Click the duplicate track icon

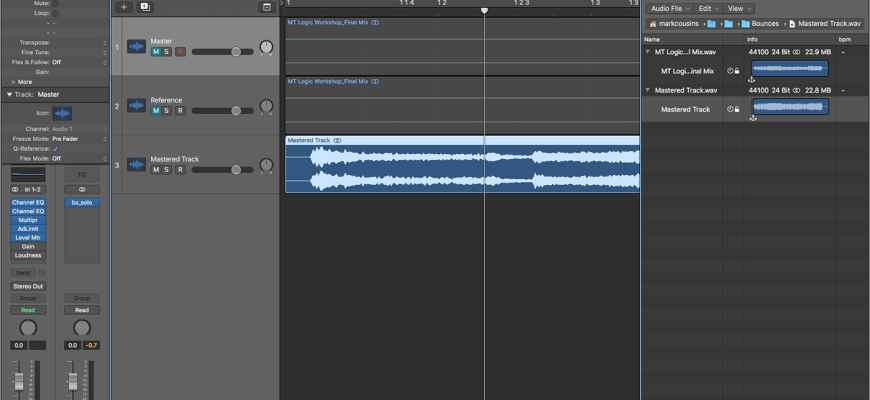pos(145,7)
